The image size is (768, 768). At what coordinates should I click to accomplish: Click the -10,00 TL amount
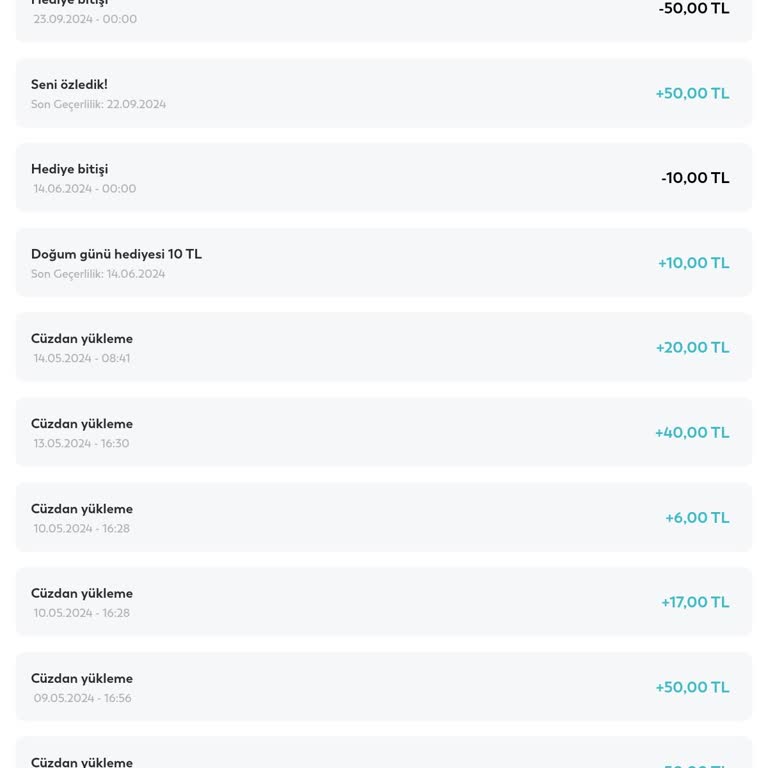(695, 178)
